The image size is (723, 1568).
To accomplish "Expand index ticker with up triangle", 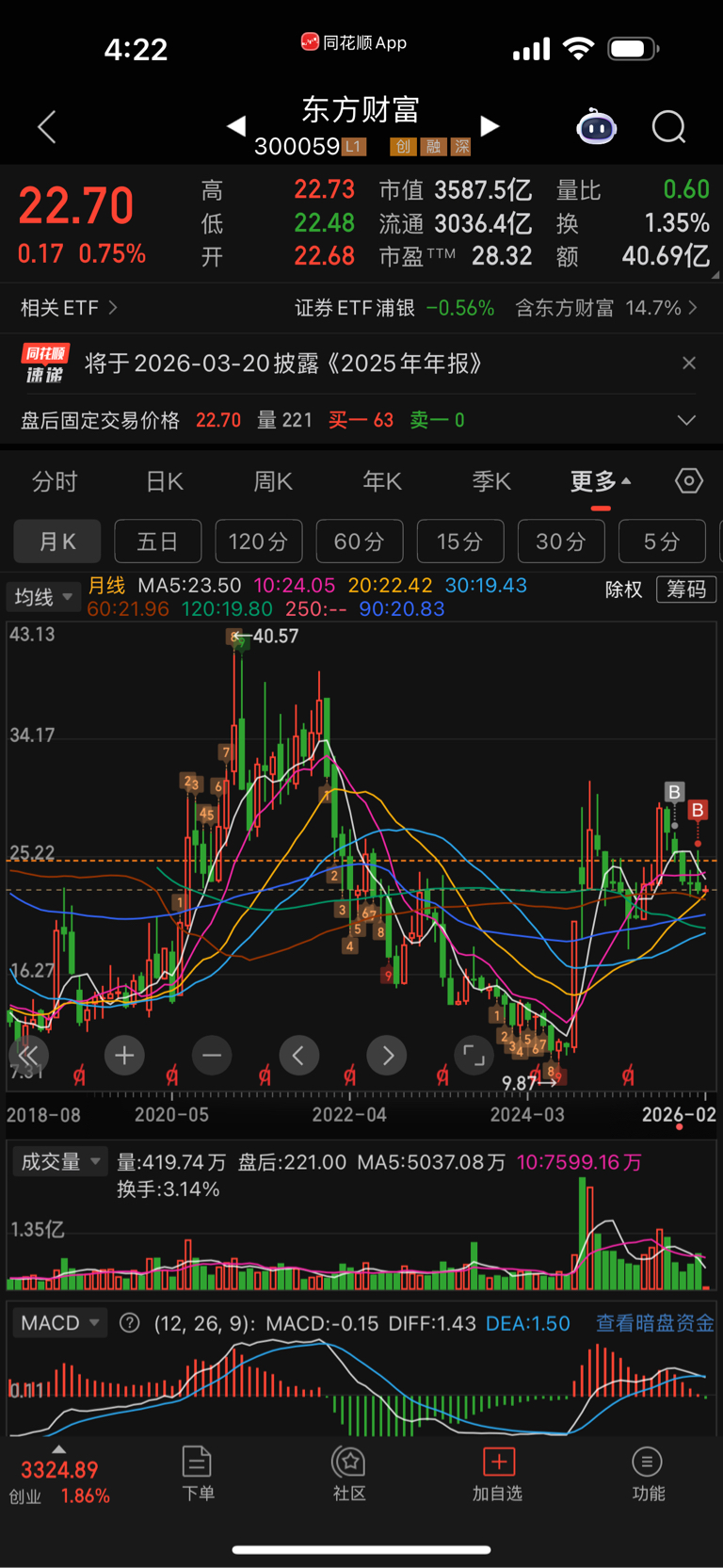I will pyautogui.click(x=59, y=1449).
